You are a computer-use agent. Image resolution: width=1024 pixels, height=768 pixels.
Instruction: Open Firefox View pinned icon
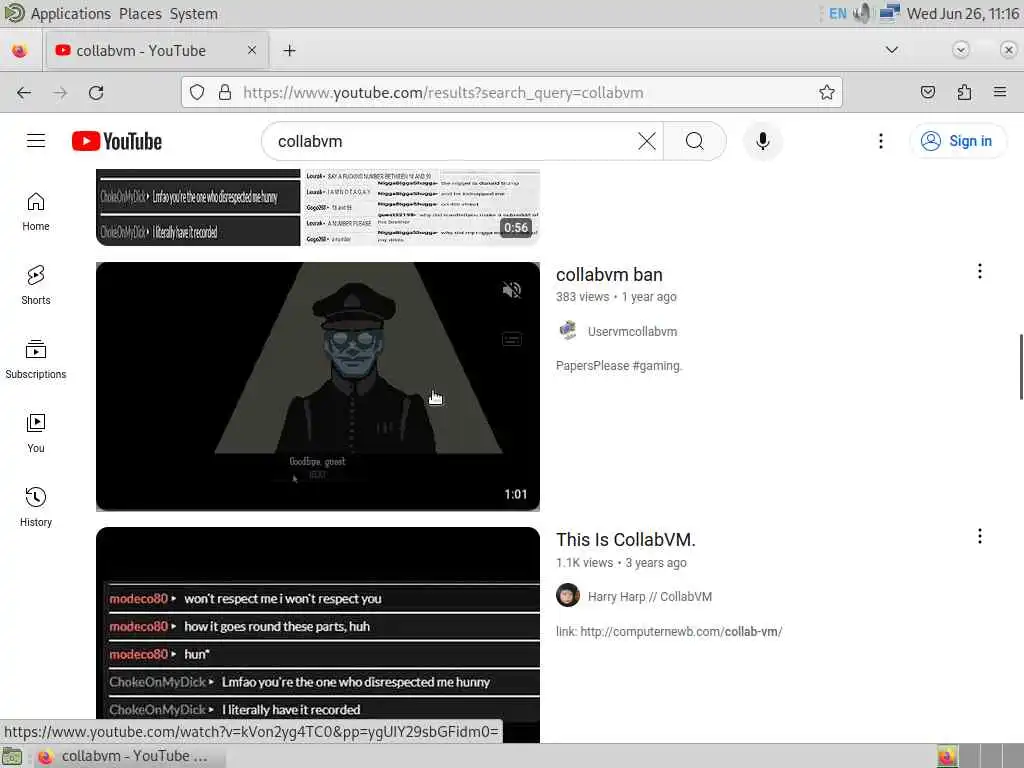point(20,50)
